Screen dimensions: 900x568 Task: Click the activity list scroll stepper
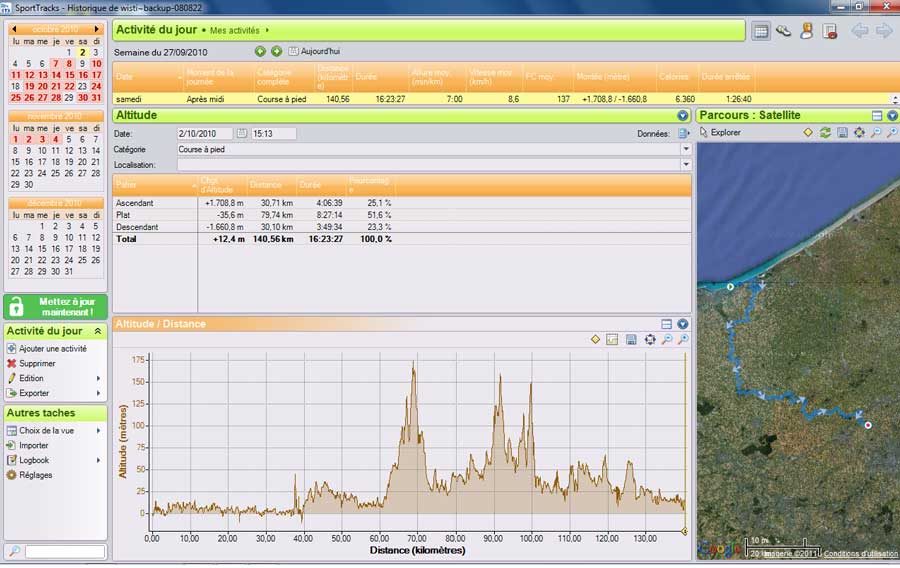895,99
